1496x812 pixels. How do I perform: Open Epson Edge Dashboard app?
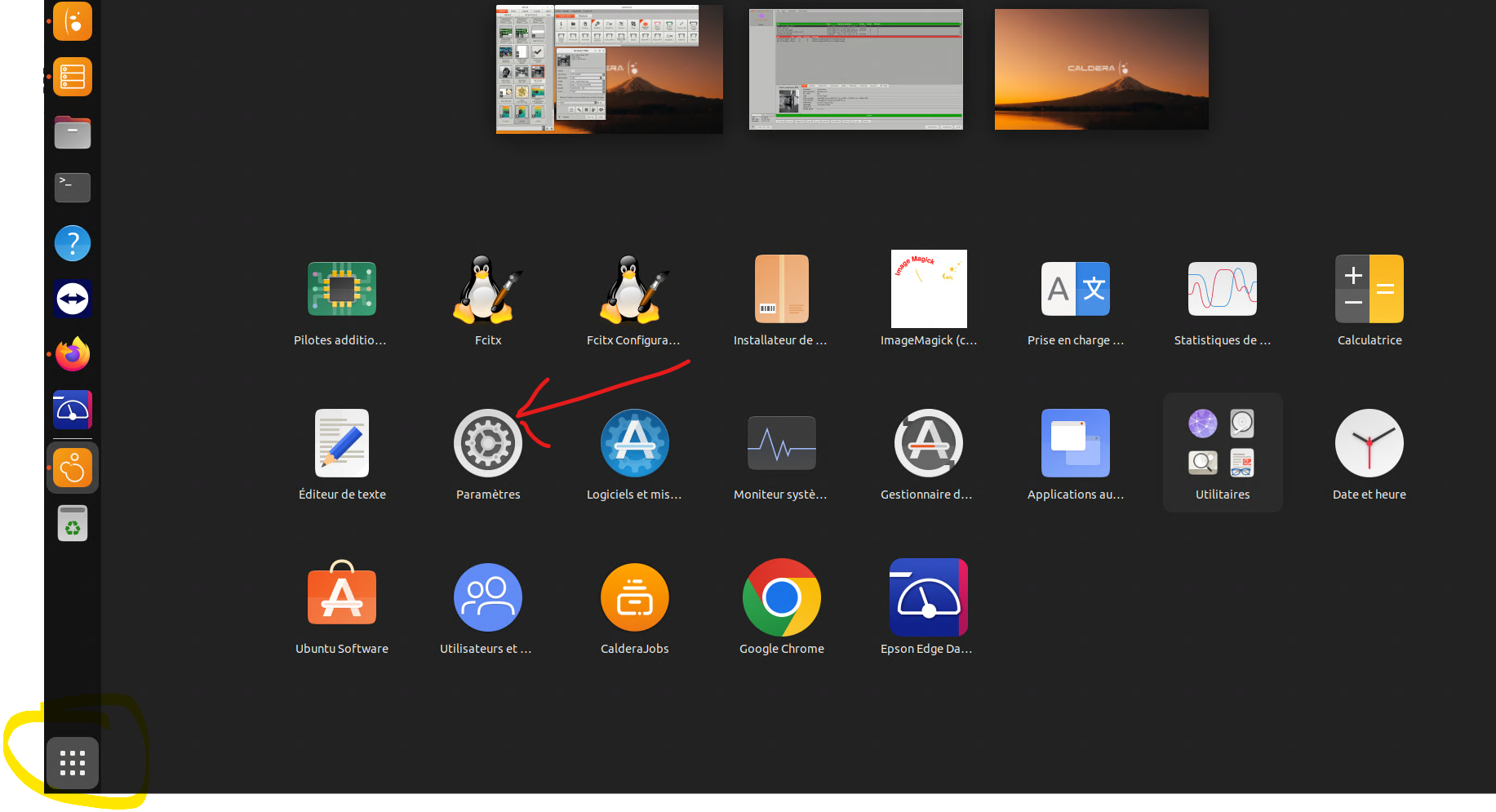[928, 597]
